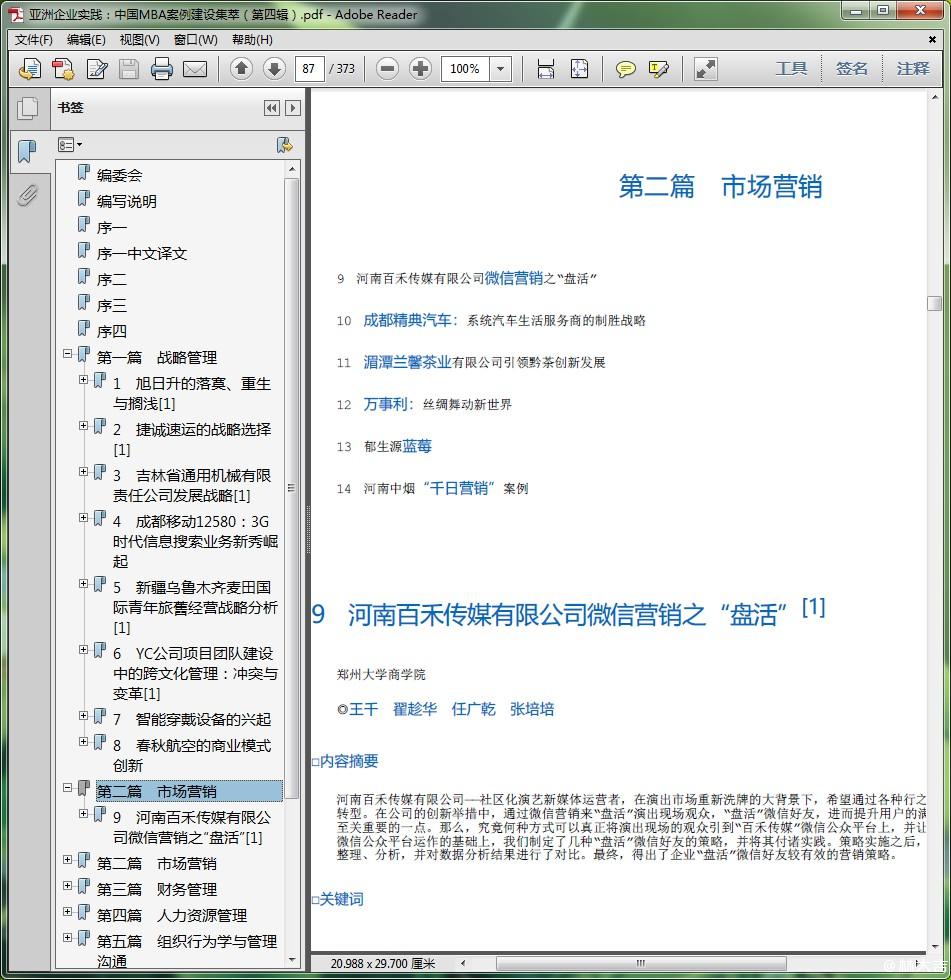This screenshot has width=951, height=980.
Task: Expand bookmark 1 旭日升的落寞
Action: click(x=83, y=379)
